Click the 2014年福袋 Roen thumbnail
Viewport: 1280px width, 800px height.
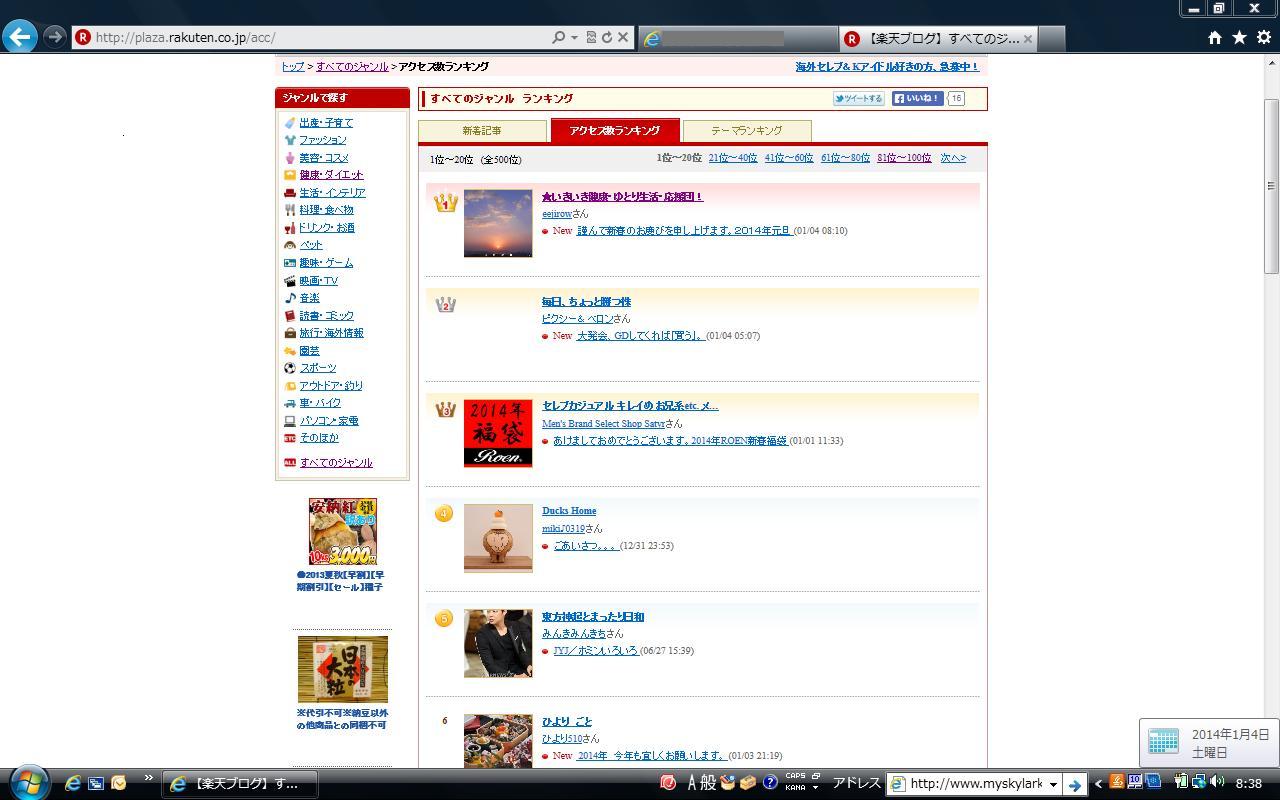click(498, 433)
